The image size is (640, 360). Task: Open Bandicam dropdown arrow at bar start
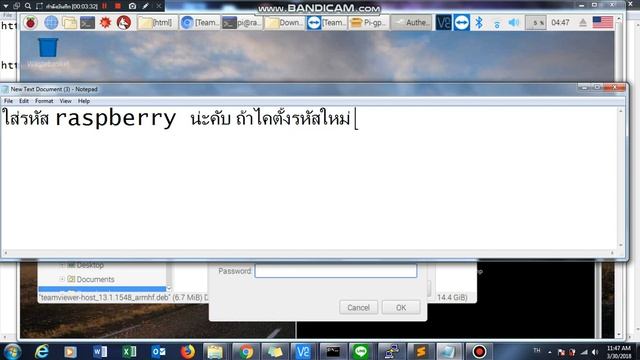[6, 6]
